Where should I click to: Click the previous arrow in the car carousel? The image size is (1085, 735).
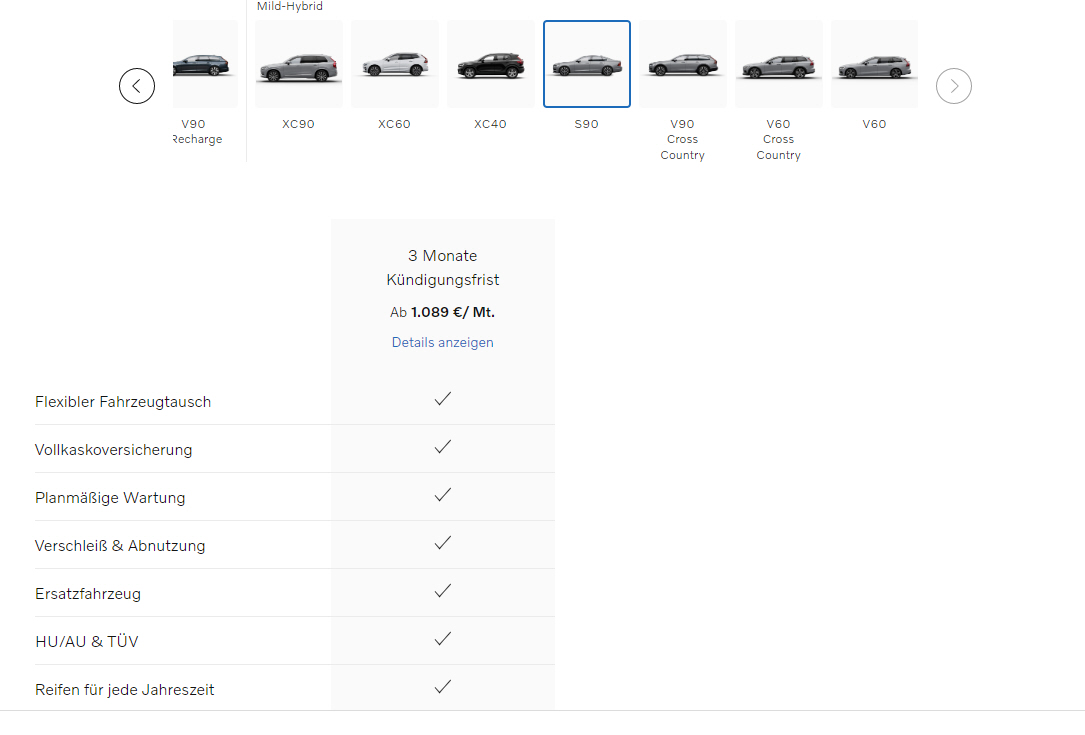(x=137, y=86)
